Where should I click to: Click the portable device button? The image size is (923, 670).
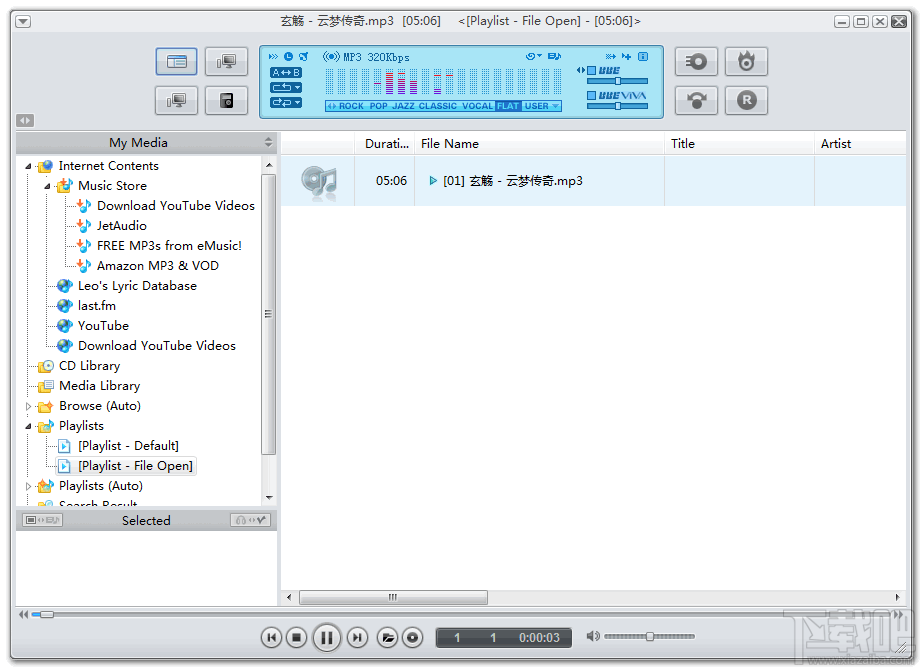226,100
